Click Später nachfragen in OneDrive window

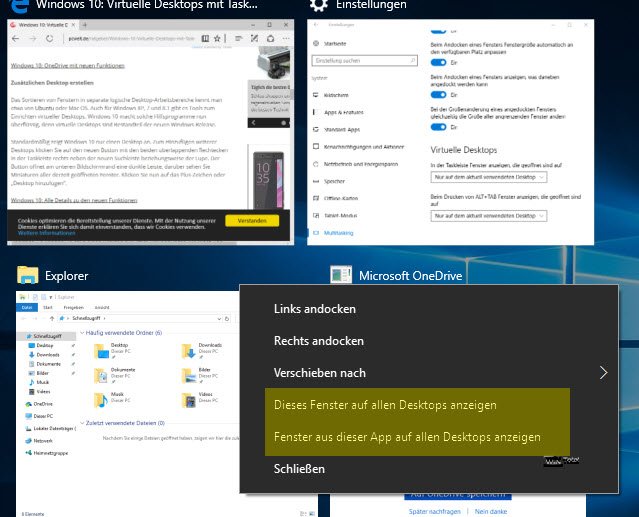coord(434,511)
